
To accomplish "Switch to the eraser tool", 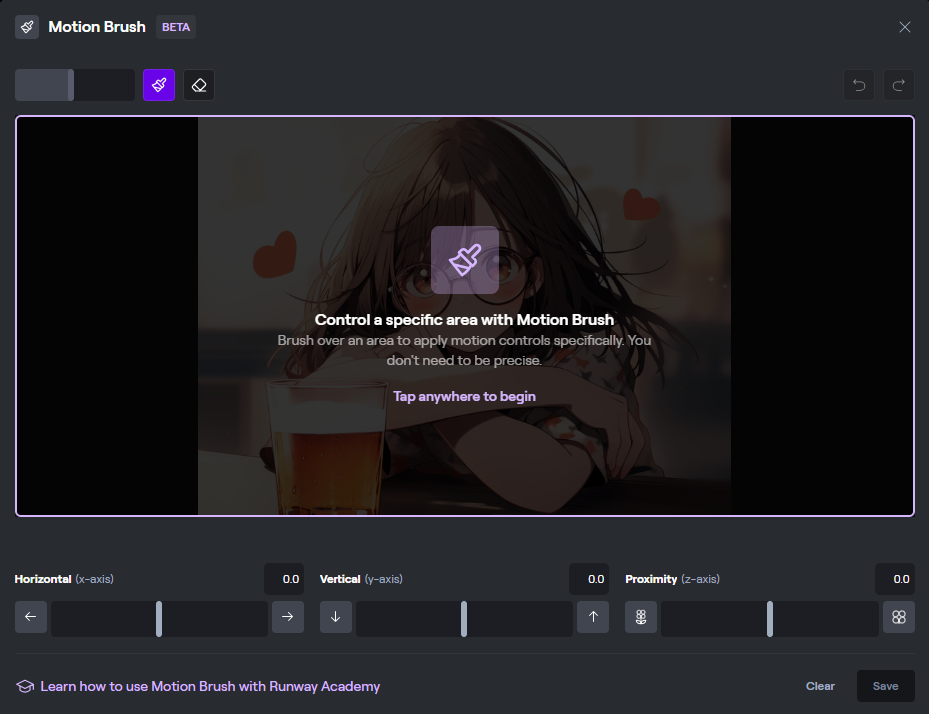I will (199, 85).
